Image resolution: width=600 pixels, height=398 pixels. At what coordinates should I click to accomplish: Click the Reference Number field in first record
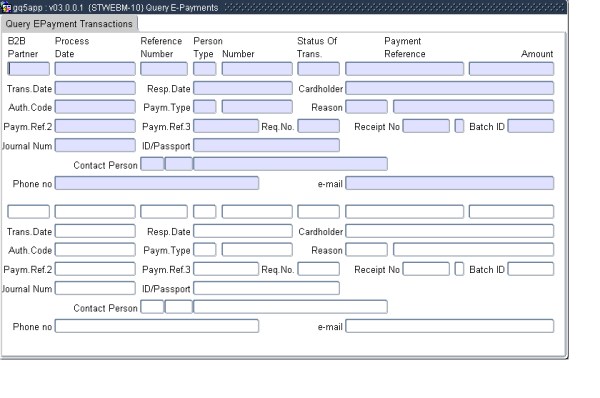pos(164,69)
